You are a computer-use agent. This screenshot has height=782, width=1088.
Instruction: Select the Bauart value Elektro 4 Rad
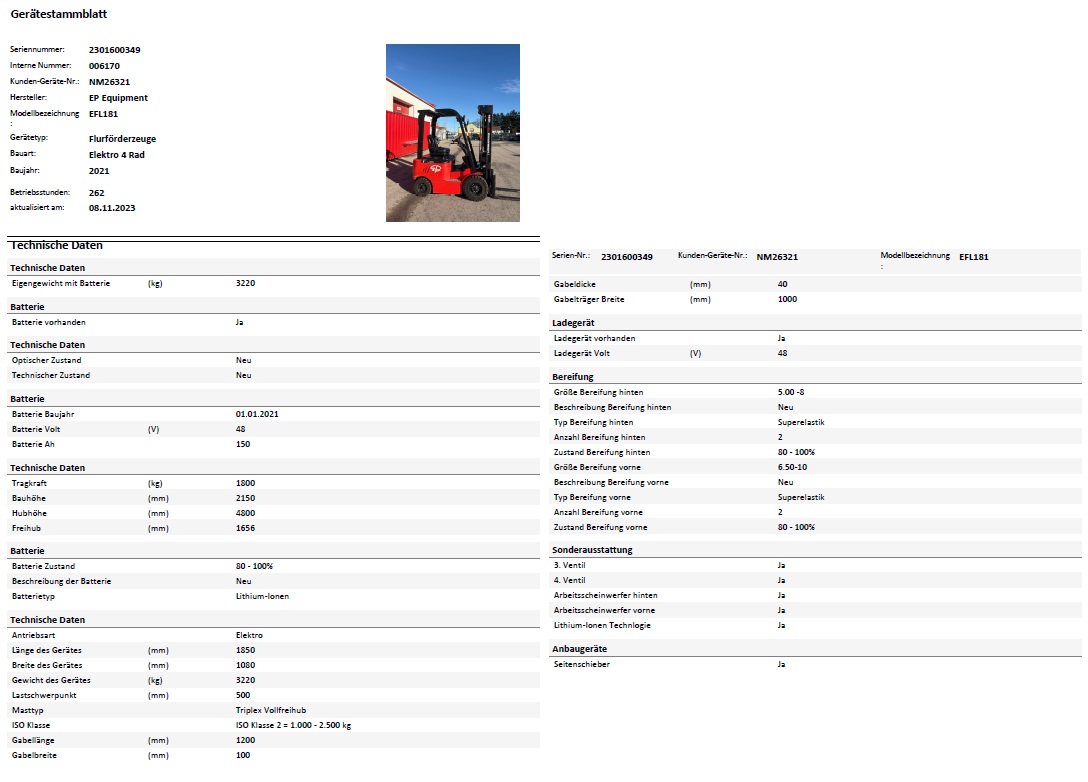(x=116, y=155)
